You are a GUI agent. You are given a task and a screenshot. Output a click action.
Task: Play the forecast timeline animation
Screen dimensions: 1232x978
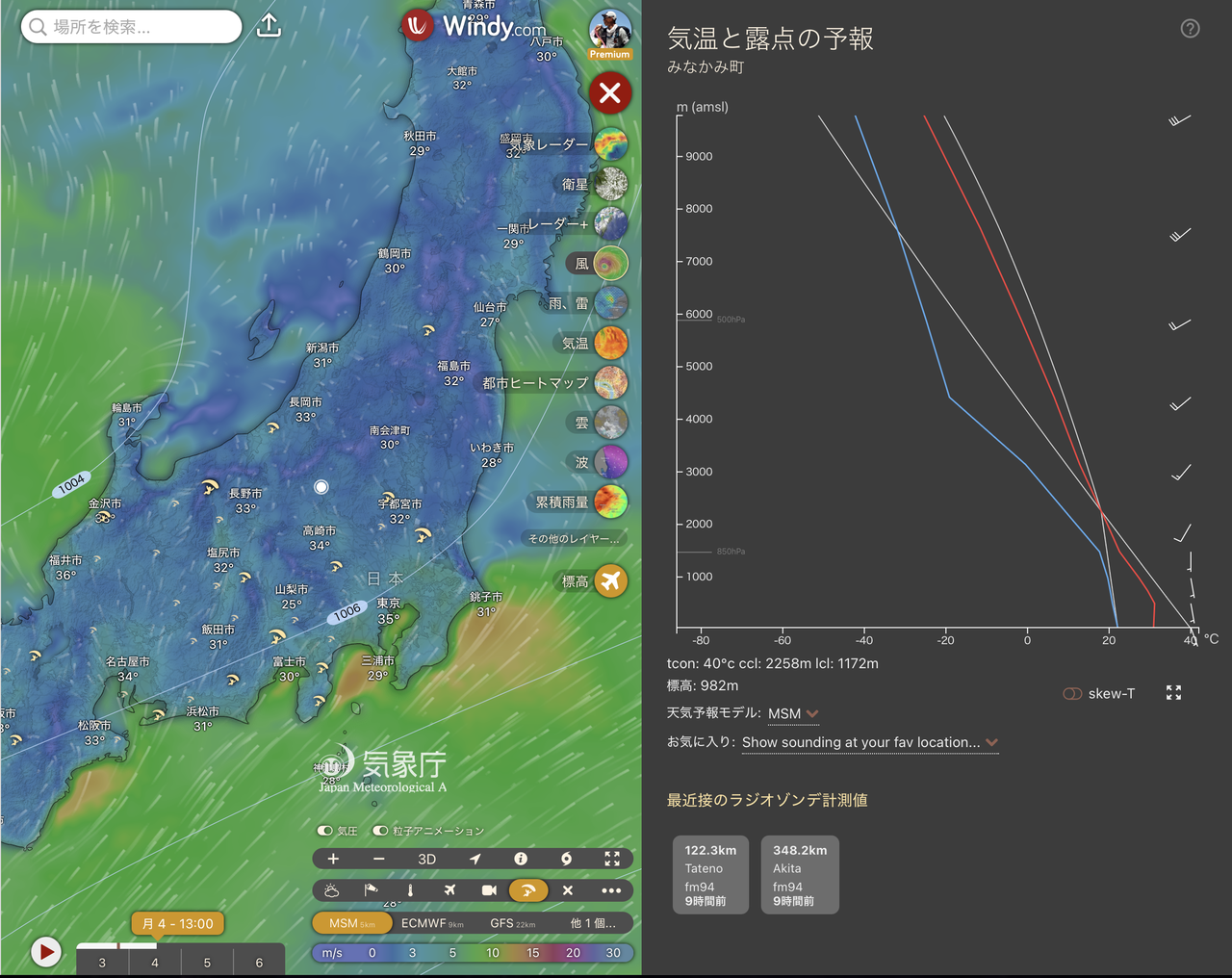45,952
